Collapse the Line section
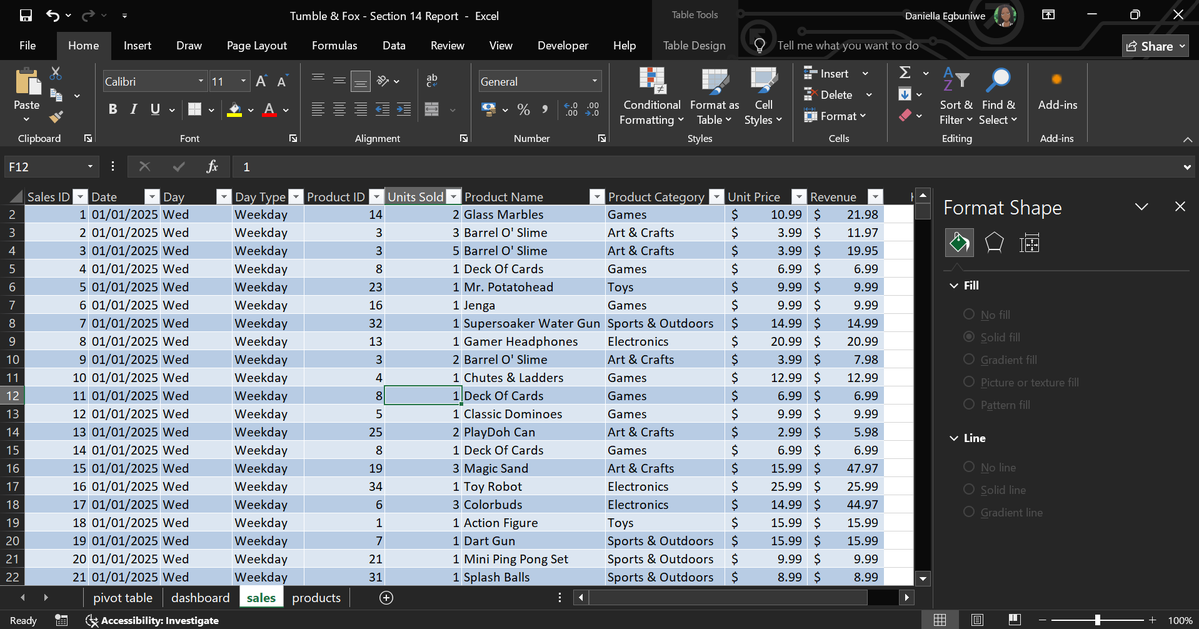This screenshot has width=1199, height=629. click(954, 438)
